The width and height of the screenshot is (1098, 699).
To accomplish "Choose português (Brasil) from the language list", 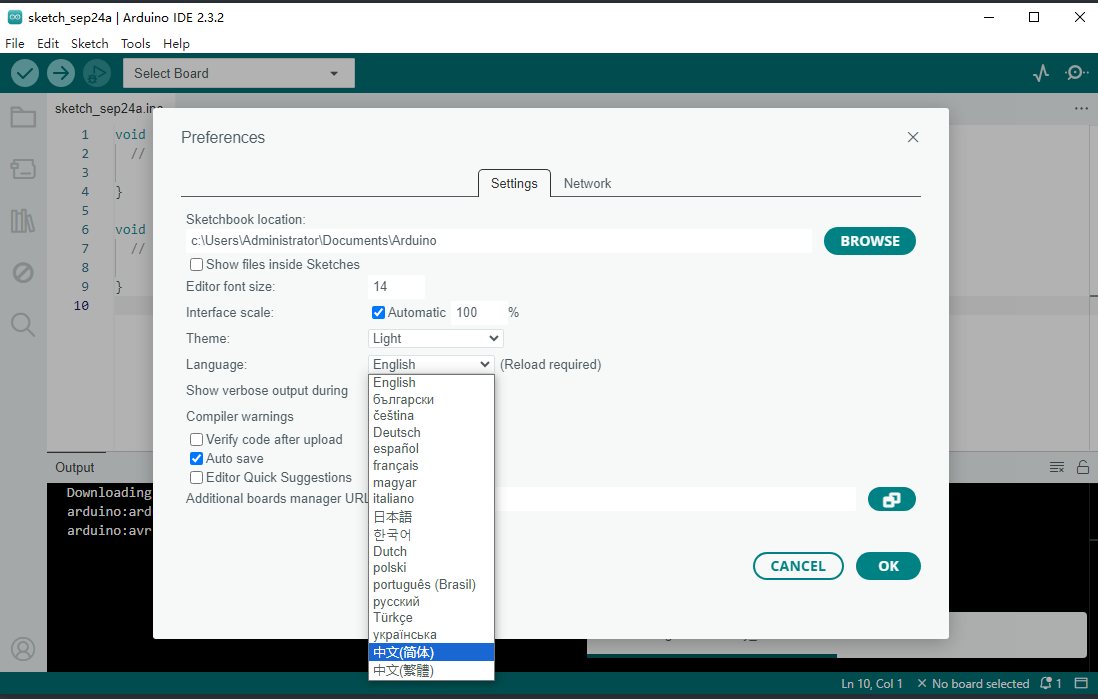I will pyautogui.click(x=431, y=585).
